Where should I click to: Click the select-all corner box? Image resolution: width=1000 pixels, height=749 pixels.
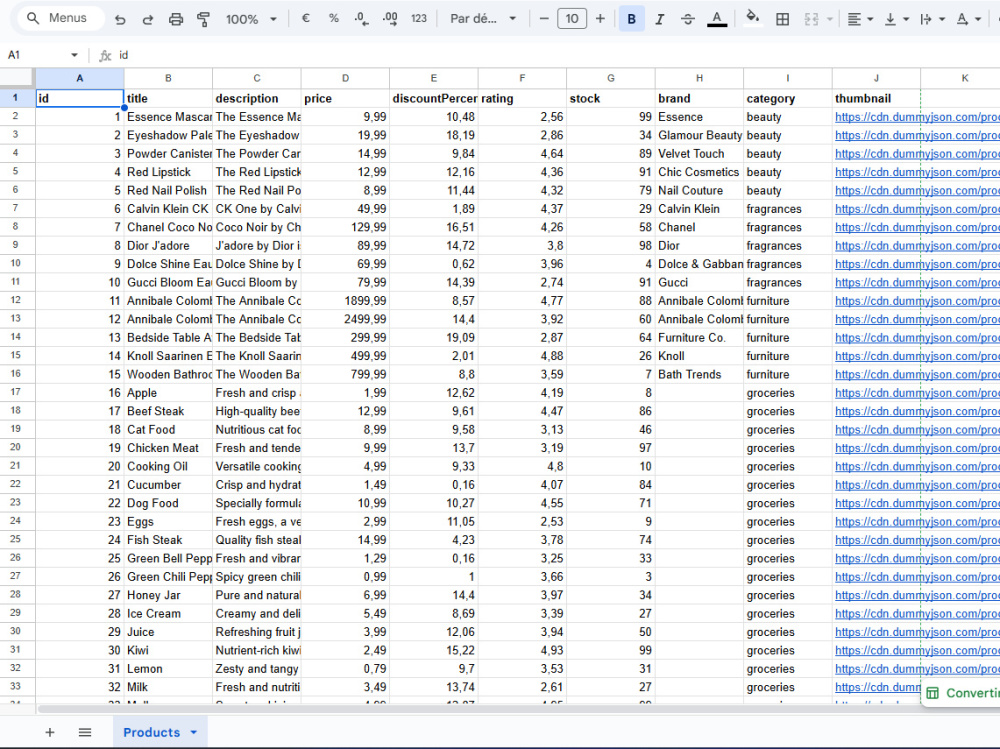(x=17, y=78)
